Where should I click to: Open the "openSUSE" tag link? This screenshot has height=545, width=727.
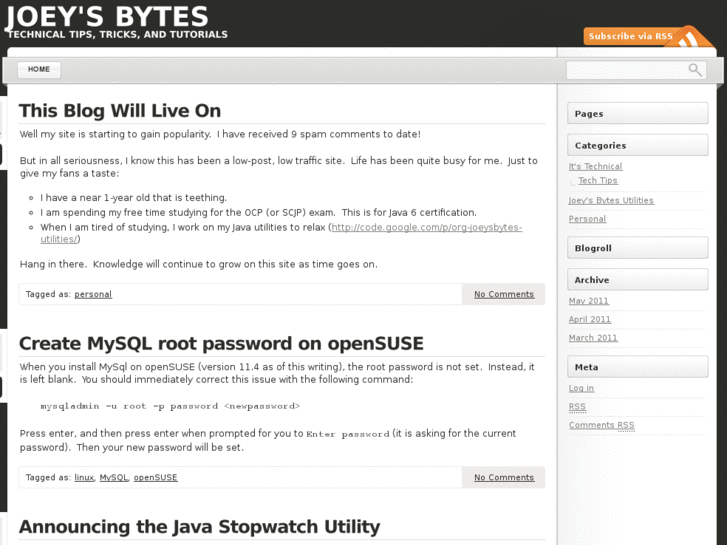coord(155,477)
